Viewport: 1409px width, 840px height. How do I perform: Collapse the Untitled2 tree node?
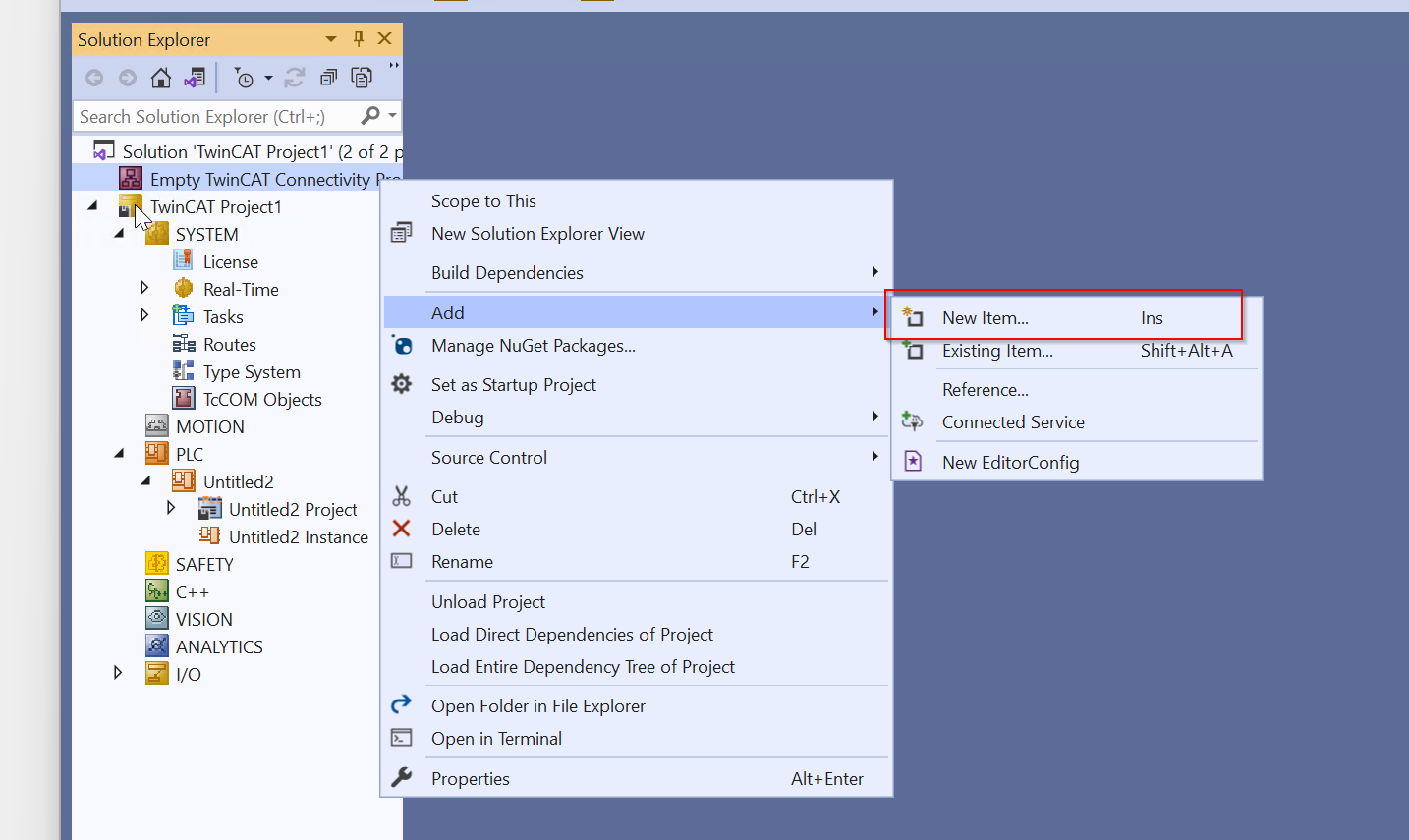click(x=145, y=481)
